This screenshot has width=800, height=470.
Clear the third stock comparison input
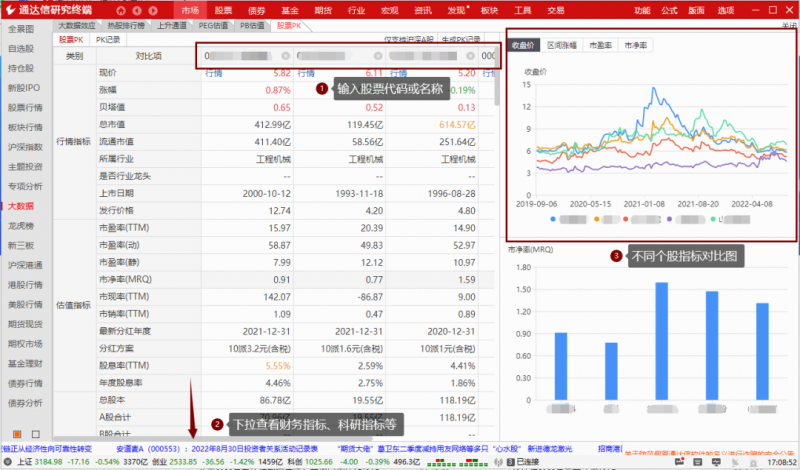(x=470, y=56)
